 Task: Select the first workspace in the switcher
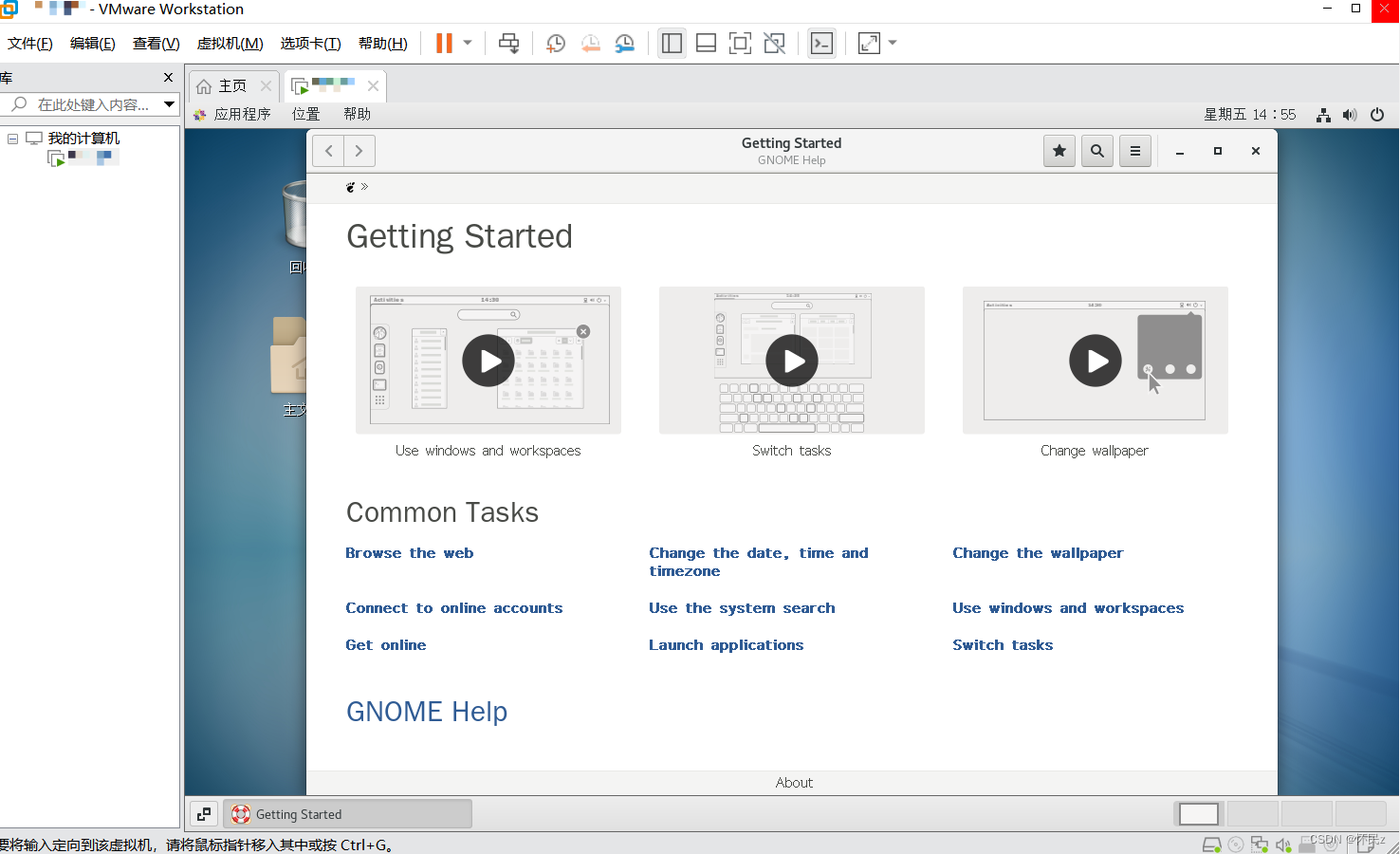pyautogui.click(x=1199, y=814)
